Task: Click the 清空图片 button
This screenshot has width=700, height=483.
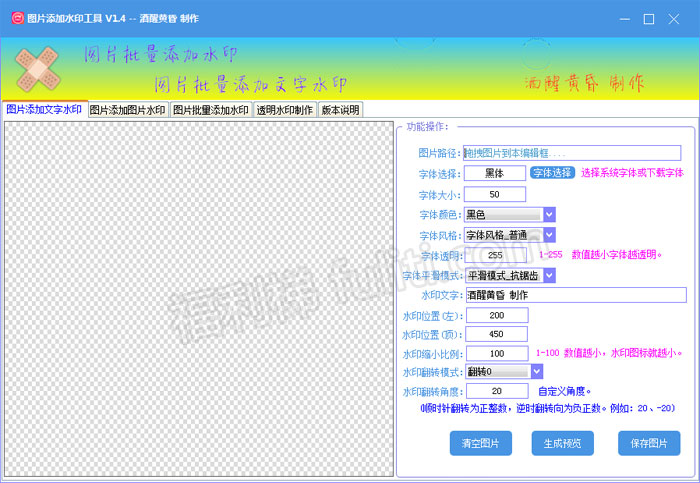Action: pyautogui.click(x=481, y=443)
